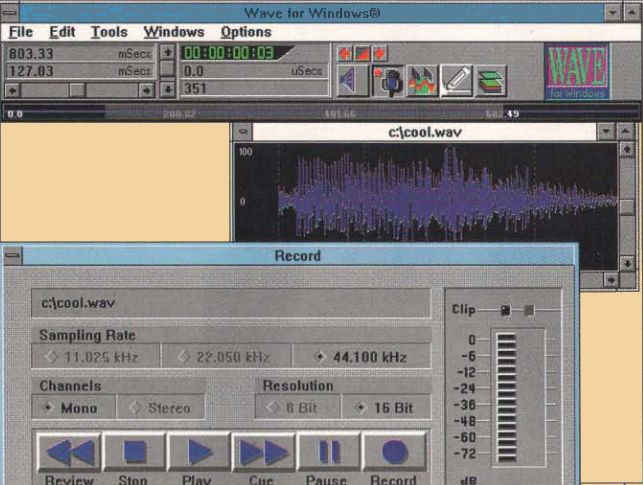Screen dimensions: 643x485
Task: Click the stacked layers tool icon
Action: pyautogui.click(x=490, y=81)
